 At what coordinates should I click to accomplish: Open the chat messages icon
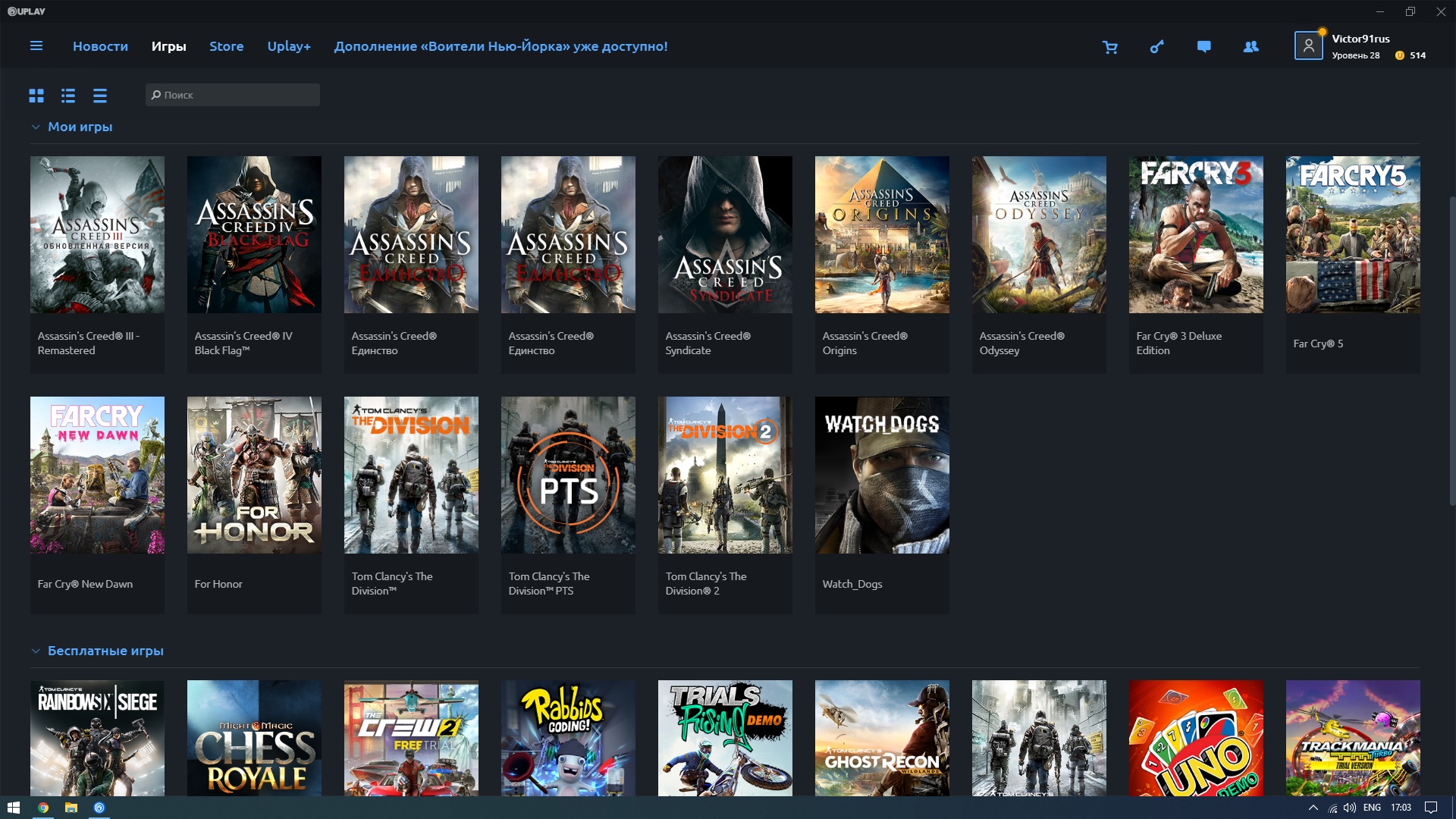(1203, 47)
